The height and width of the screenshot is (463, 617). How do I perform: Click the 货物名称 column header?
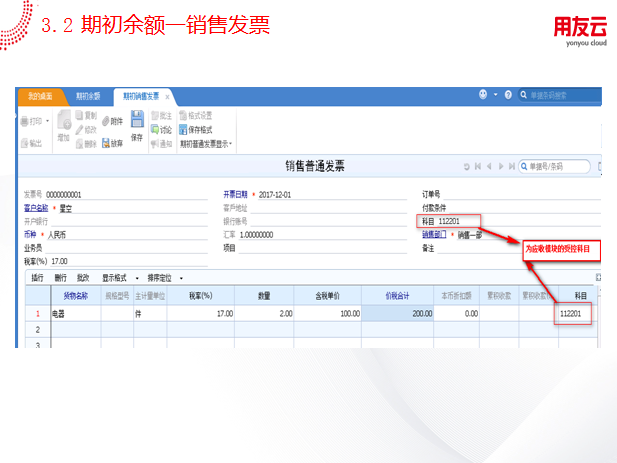tap(76, 296)
